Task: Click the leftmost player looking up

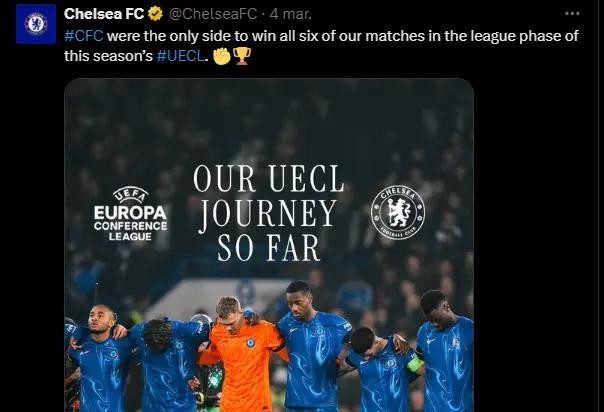Action: click(101, 358)
